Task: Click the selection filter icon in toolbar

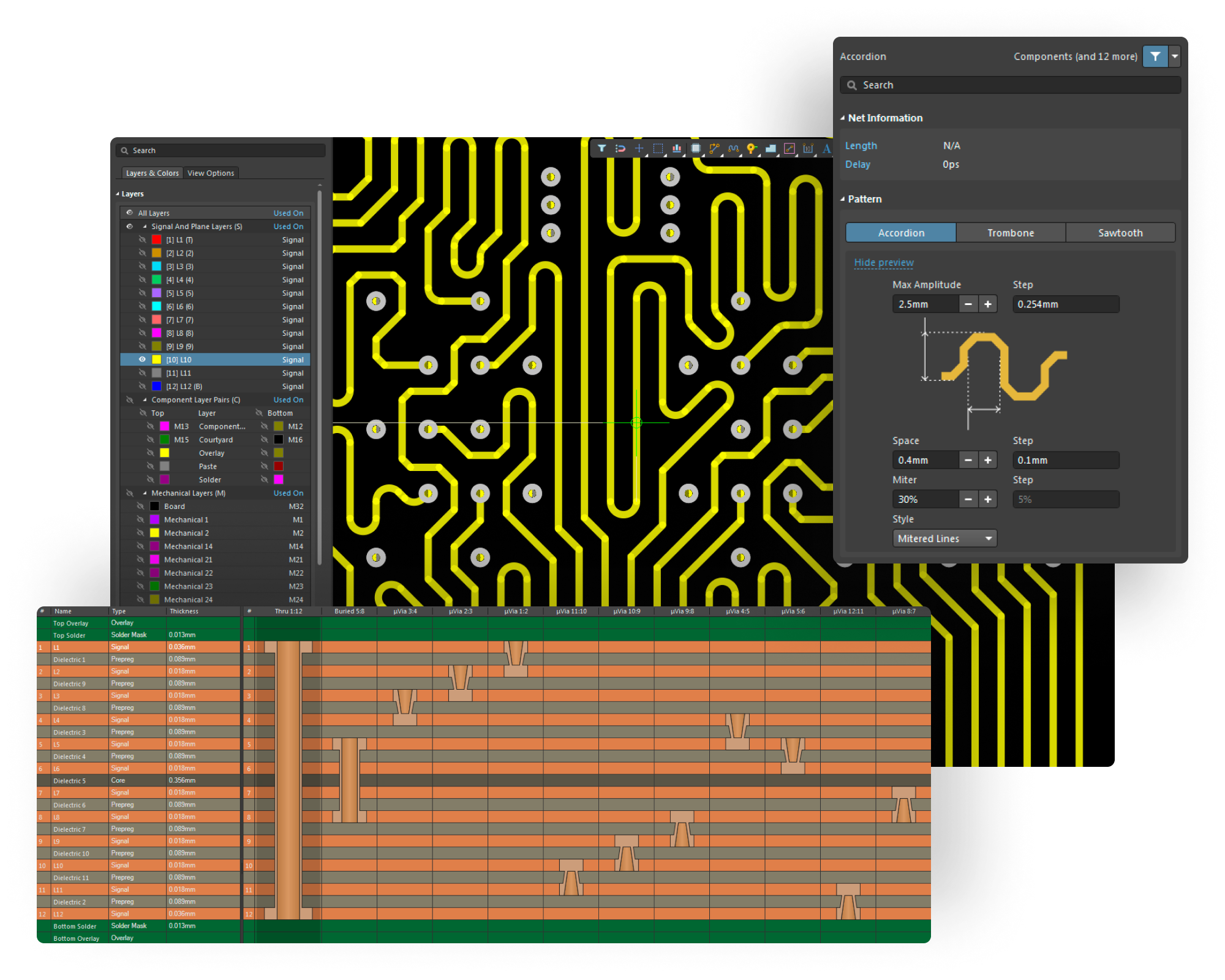Action: point(601,148)
